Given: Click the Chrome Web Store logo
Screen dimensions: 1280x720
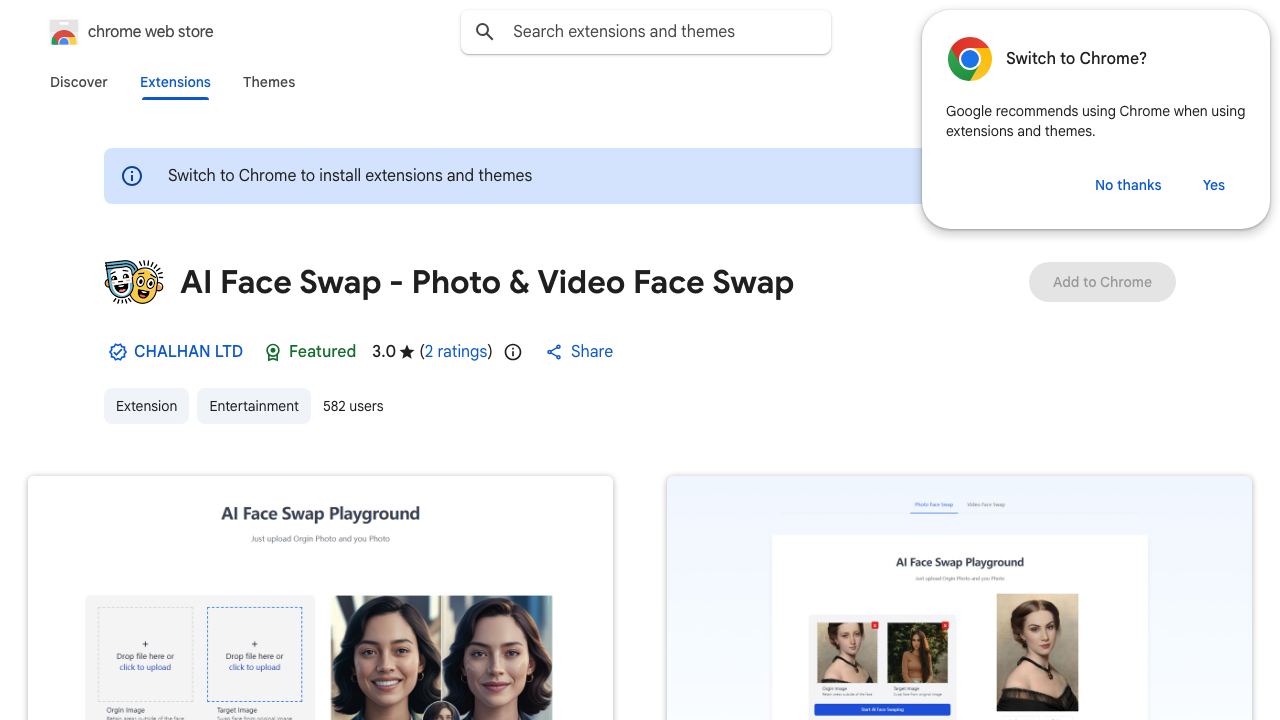Looking at the screenshot, I should (x=64, y=32).
